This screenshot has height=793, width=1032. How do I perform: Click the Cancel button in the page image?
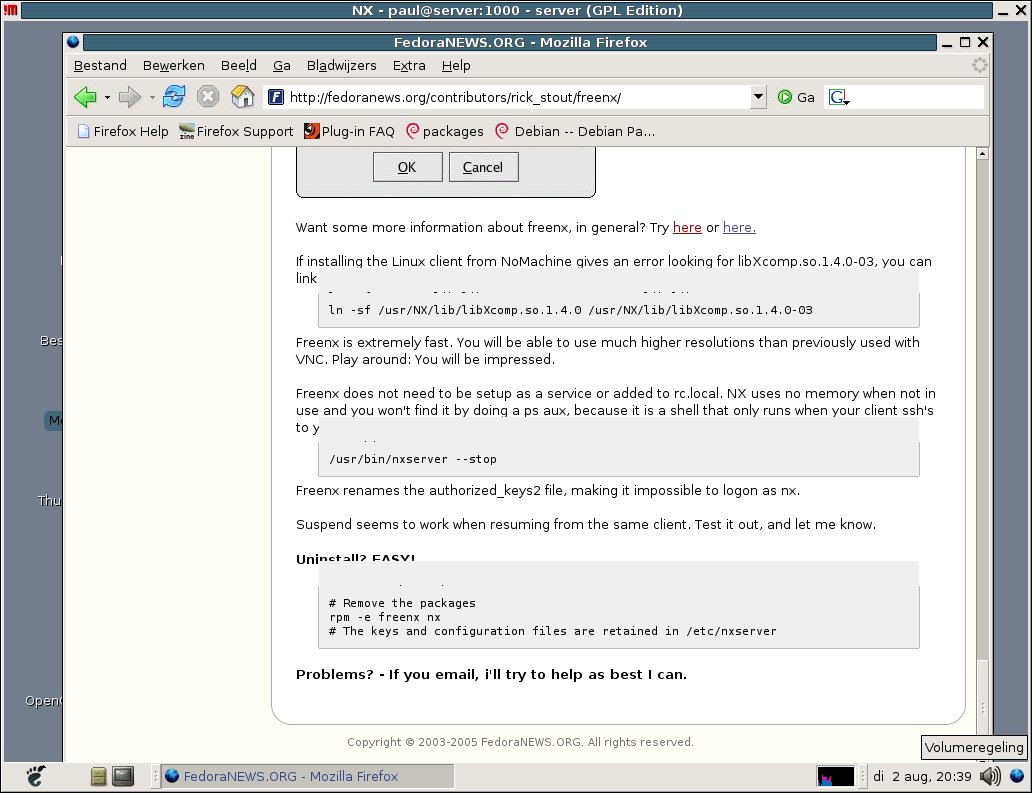point(483,167)
